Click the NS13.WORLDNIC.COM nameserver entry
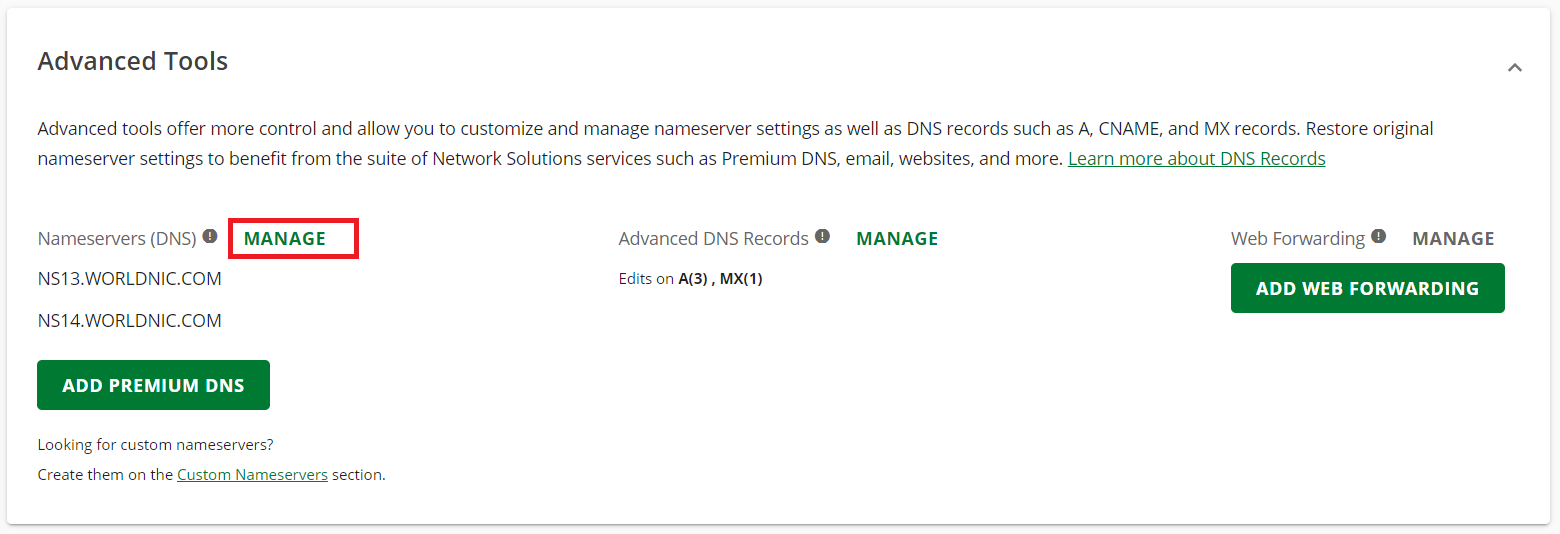The image size is (1560, 534). click(130, 279)
